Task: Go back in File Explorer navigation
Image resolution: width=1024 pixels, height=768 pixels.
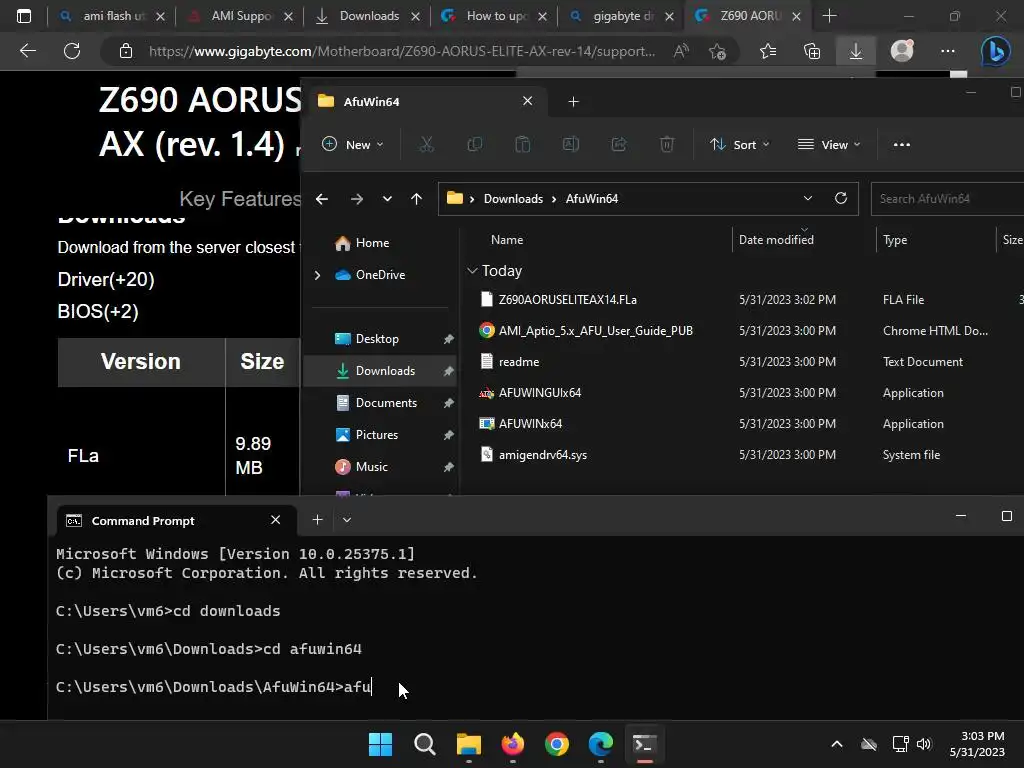Action: [322, 199]
